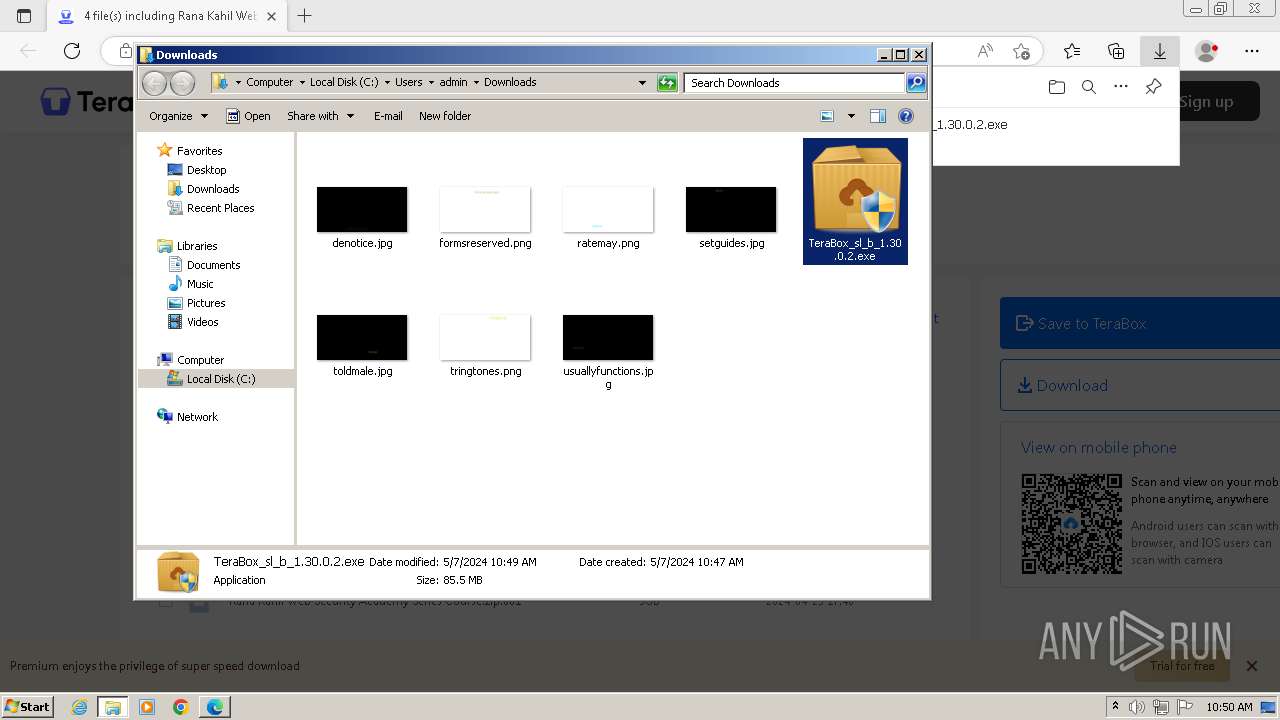Click E-mail in Explorer toolbar
The width and height of the screenshot is (1280, 720).
point(388,116)
